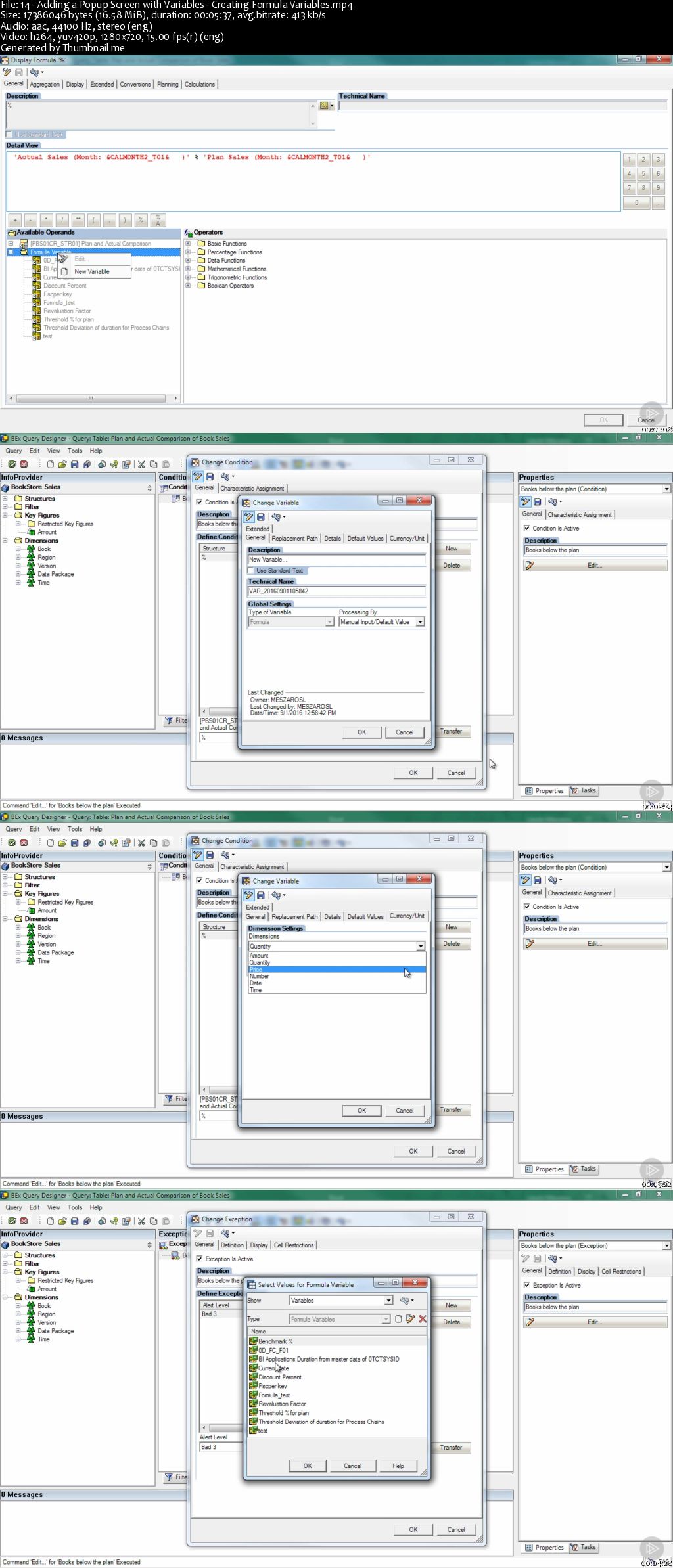Click the Discount Percent variable icon in Available Operands
673x1568 pixels.
[37, 286]
